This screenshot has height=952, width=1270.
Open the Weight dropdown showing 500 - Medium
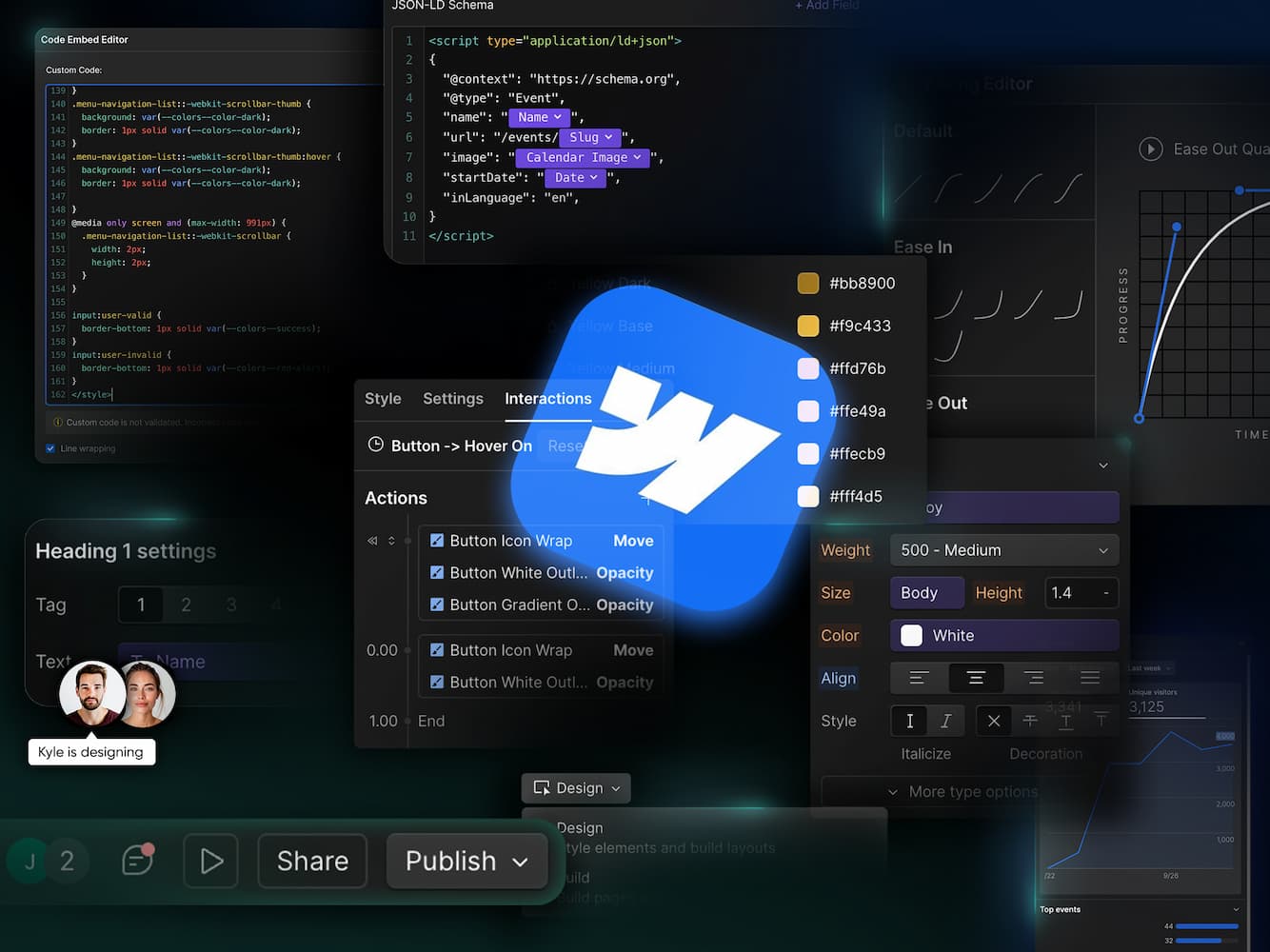[x=1003, y=549]
